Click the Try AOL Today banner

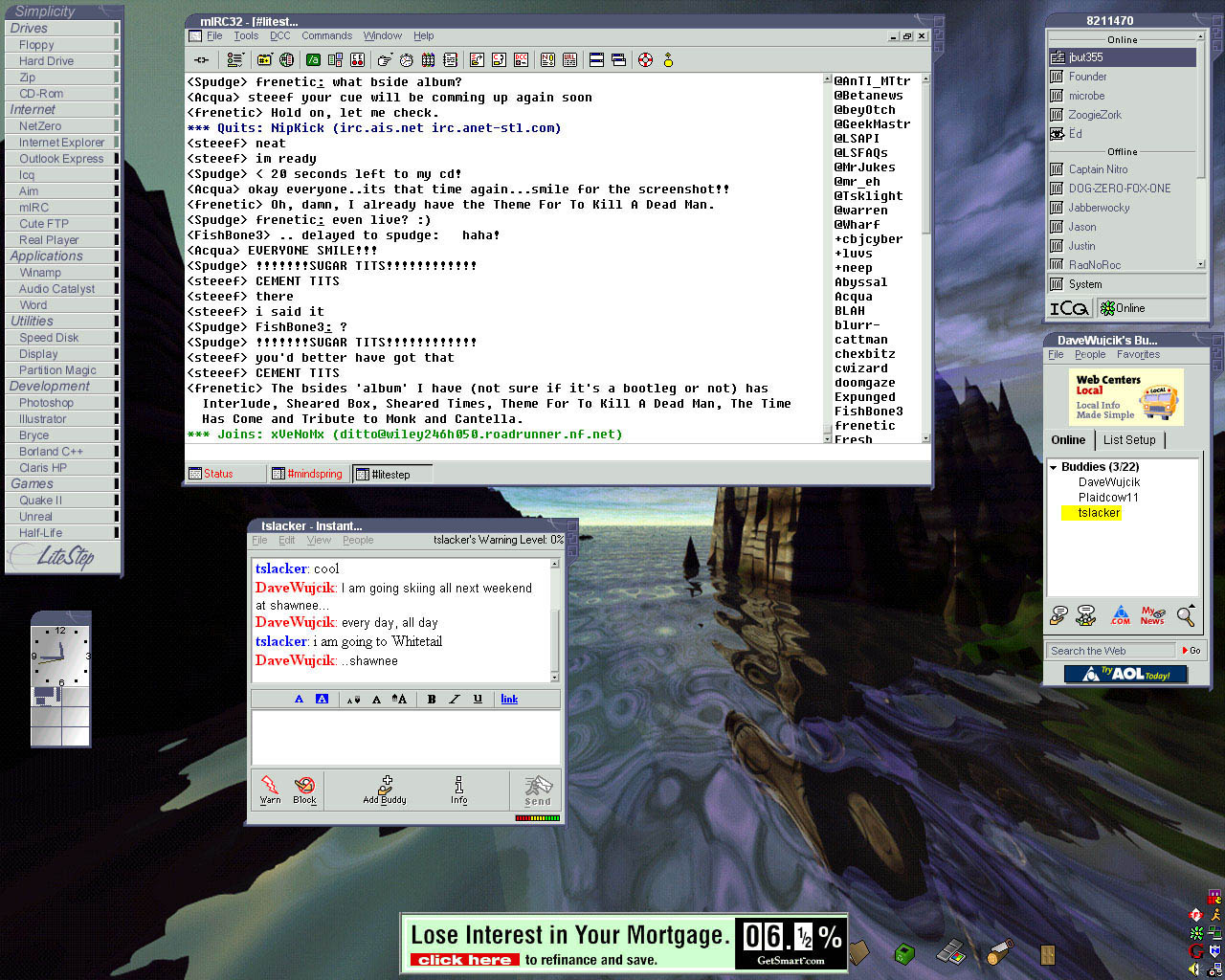click(1125, 674)
